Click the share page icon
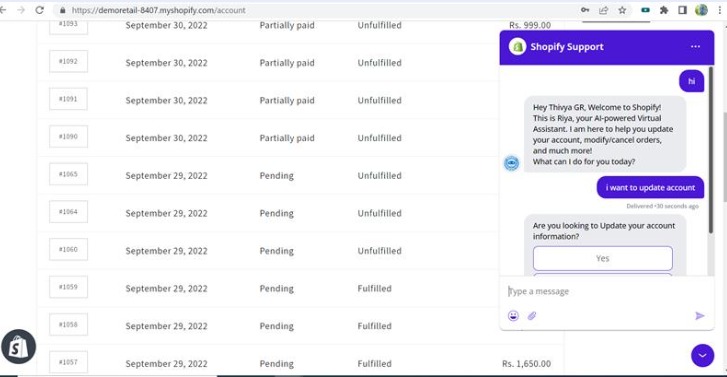 (603, 10)
